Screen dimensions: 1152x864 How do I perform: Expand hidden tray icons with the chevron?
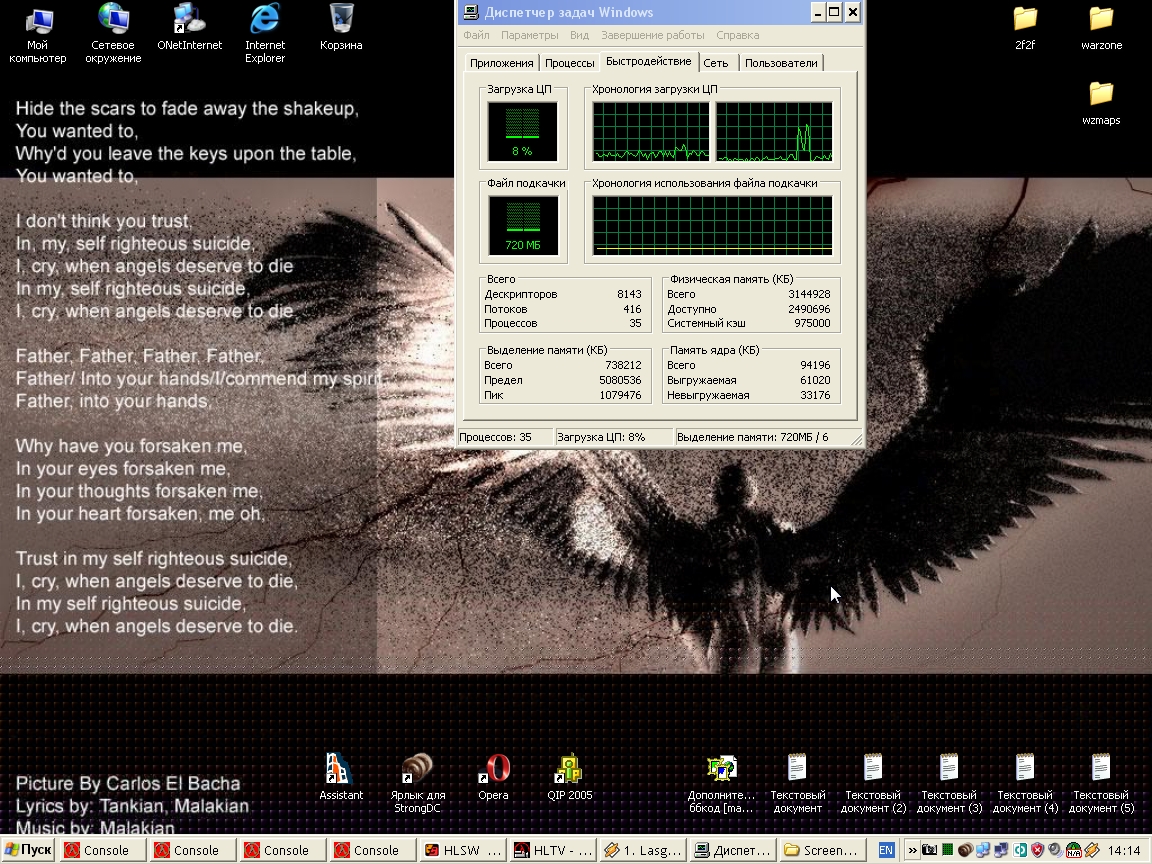[x=912, y=850]
